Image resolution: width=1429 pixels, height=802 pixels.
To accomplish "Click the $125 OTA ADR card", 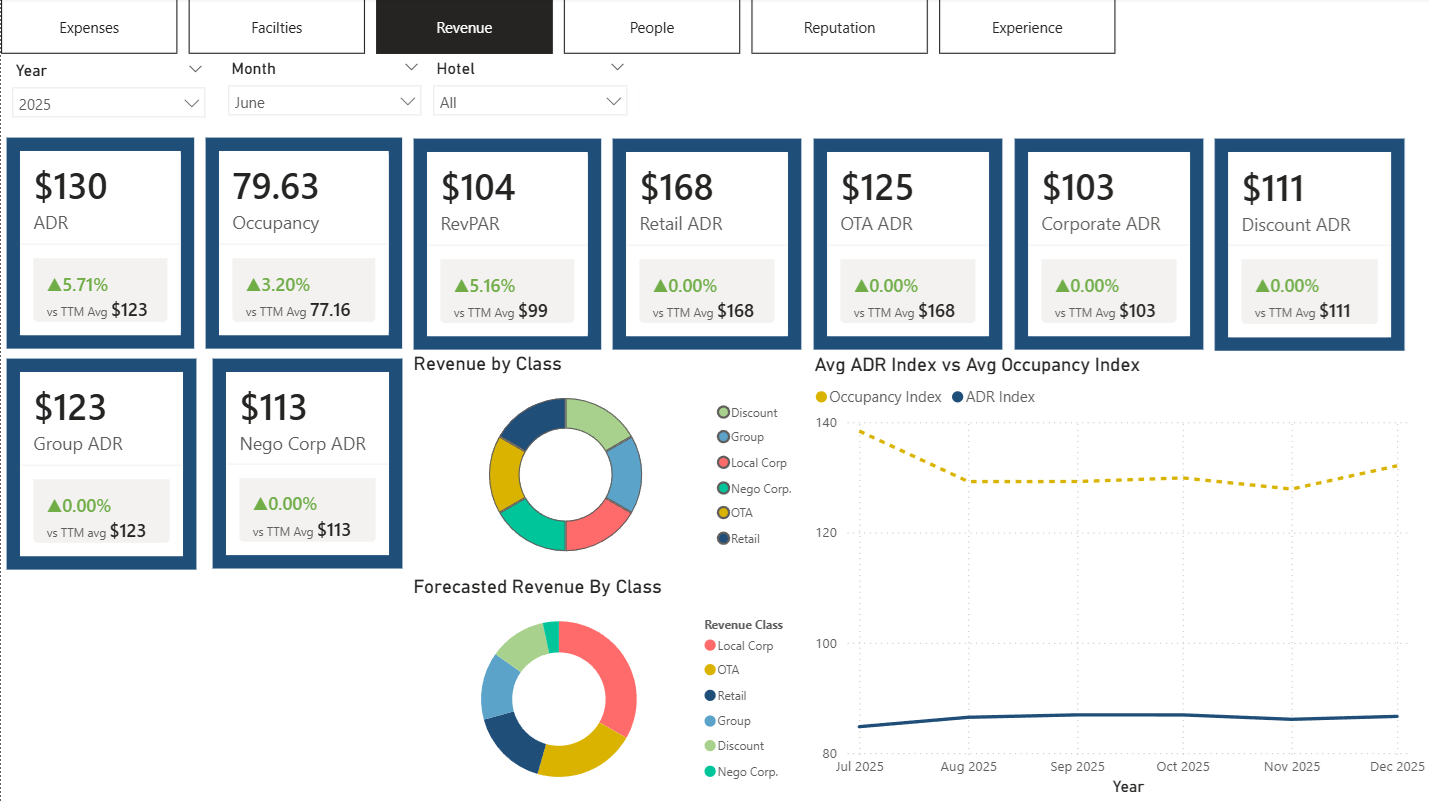I will [908, 244].
